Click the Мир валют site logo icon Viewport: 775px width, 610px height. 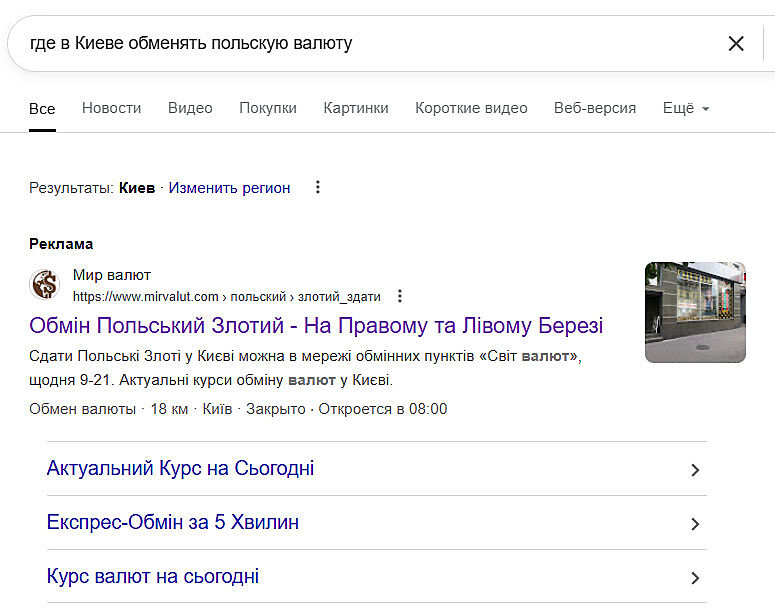pos(45,285)
